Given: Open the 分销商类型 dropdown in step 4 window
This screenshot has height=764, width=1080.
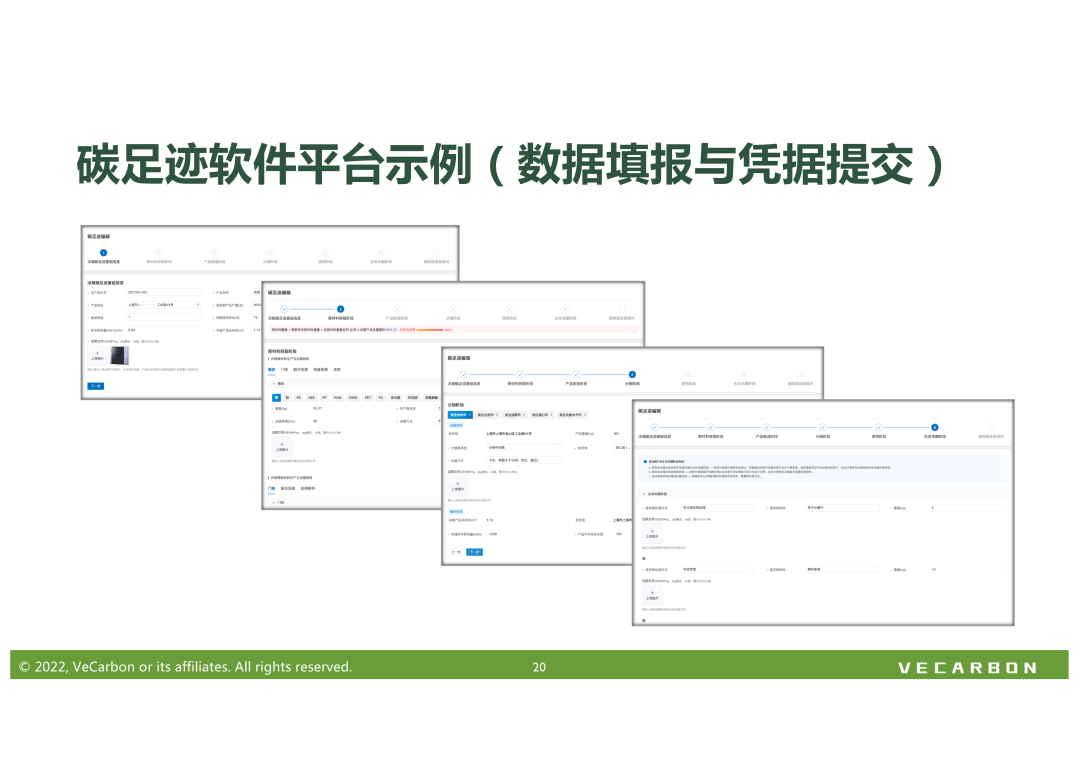Looking at the screenshot, I should [x=525, y=447].
